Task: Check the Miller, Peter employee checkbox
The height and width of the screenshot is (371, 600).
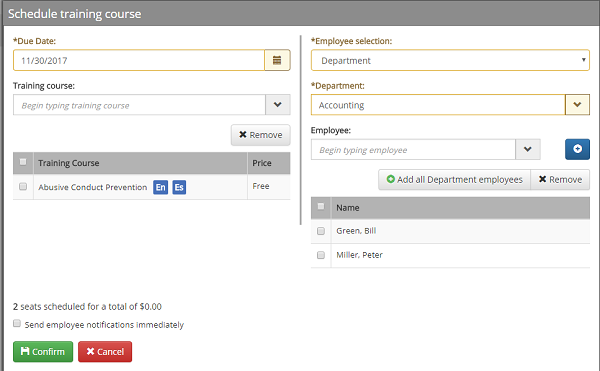Action: point(321,255)
